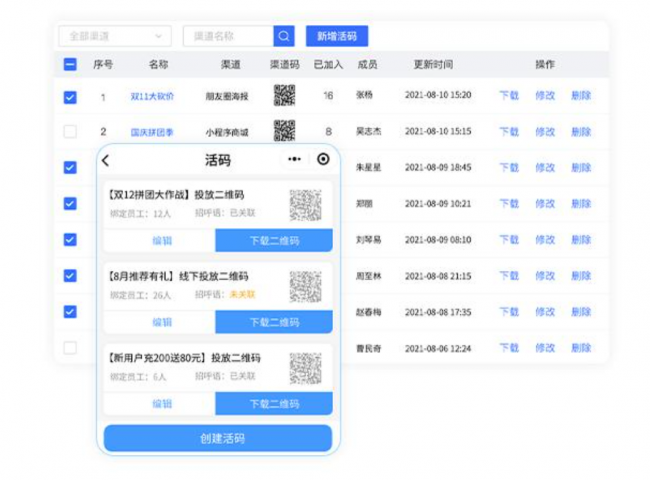Open the 双11大砍价 name link

coord(152,97)
